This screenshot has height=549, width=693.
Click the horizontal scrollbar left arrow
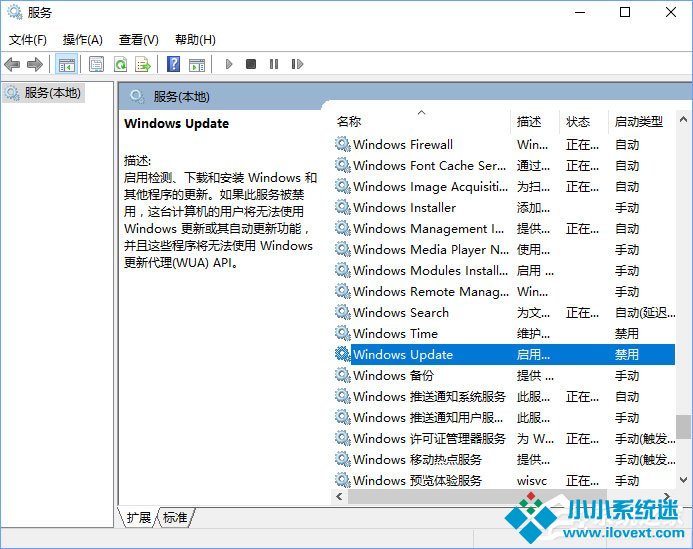click(x=339, y=496)
